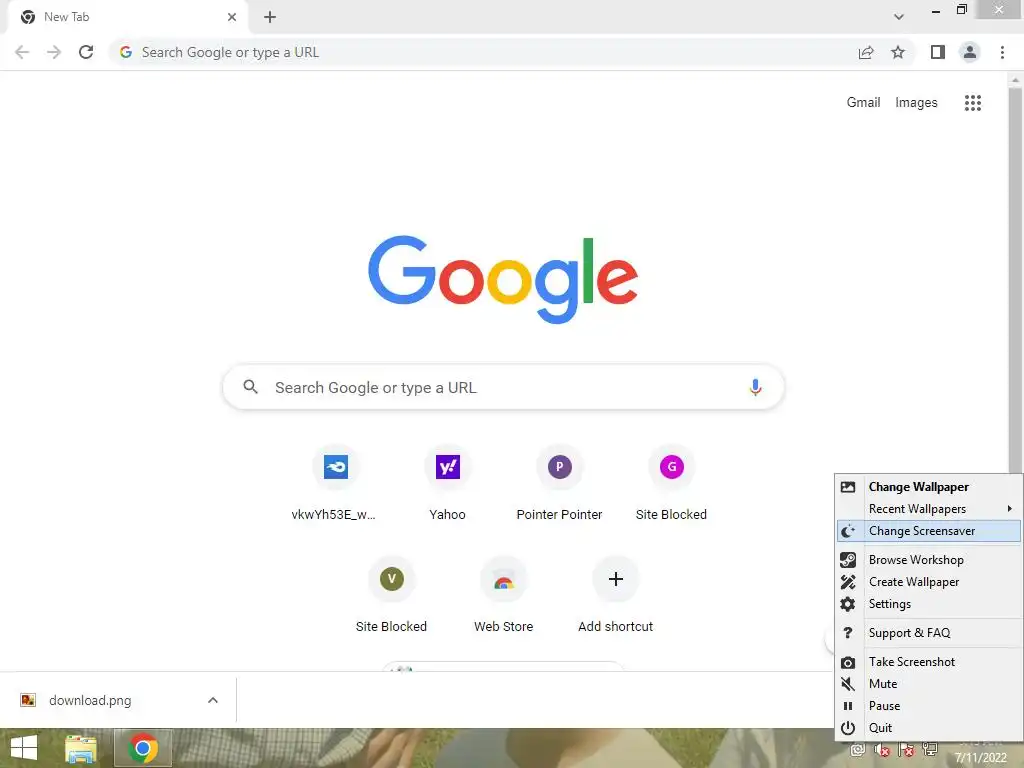Open the download.png downloaded file
The image size is (1024, 768).
(x=90, y=700)
